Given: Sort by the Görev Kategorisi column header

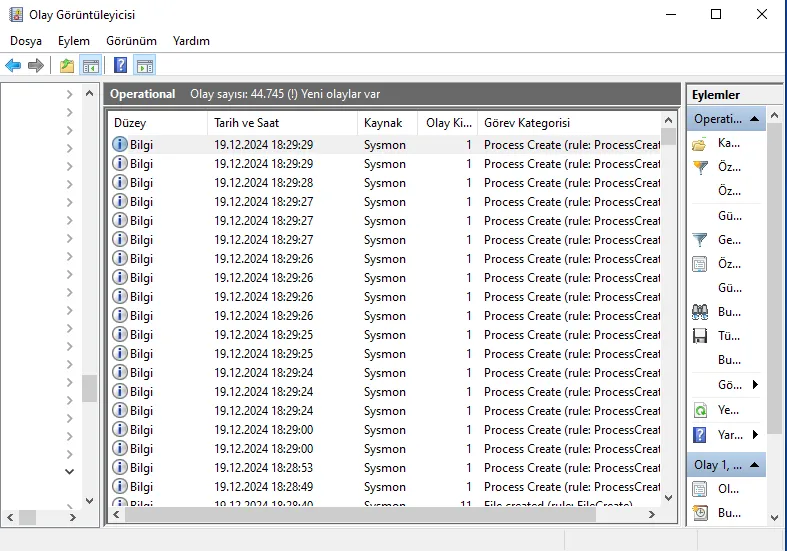Looking at the screenshot, I should pos(569,123).
